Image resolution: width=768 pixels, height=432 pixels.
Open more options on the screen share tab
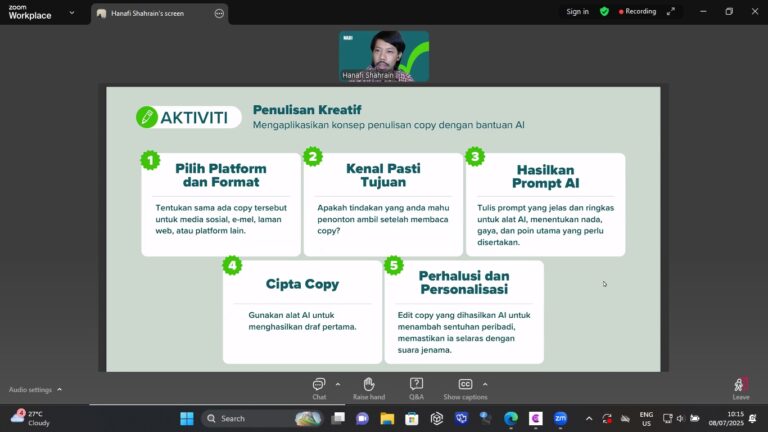(x=218, y=14)
